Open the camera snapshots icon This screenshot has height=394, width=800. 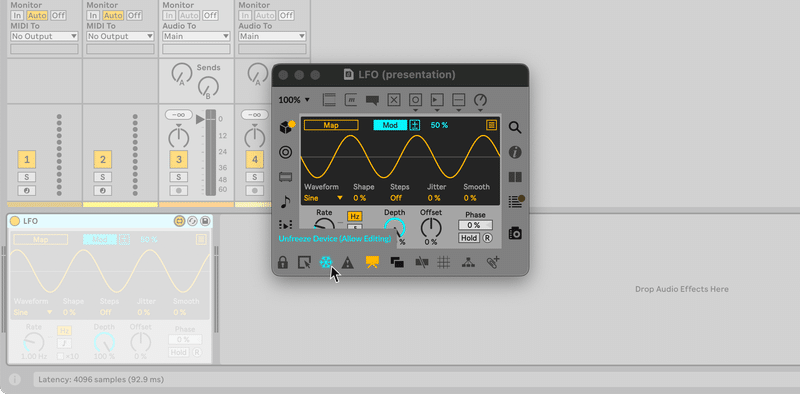(515, 233)
